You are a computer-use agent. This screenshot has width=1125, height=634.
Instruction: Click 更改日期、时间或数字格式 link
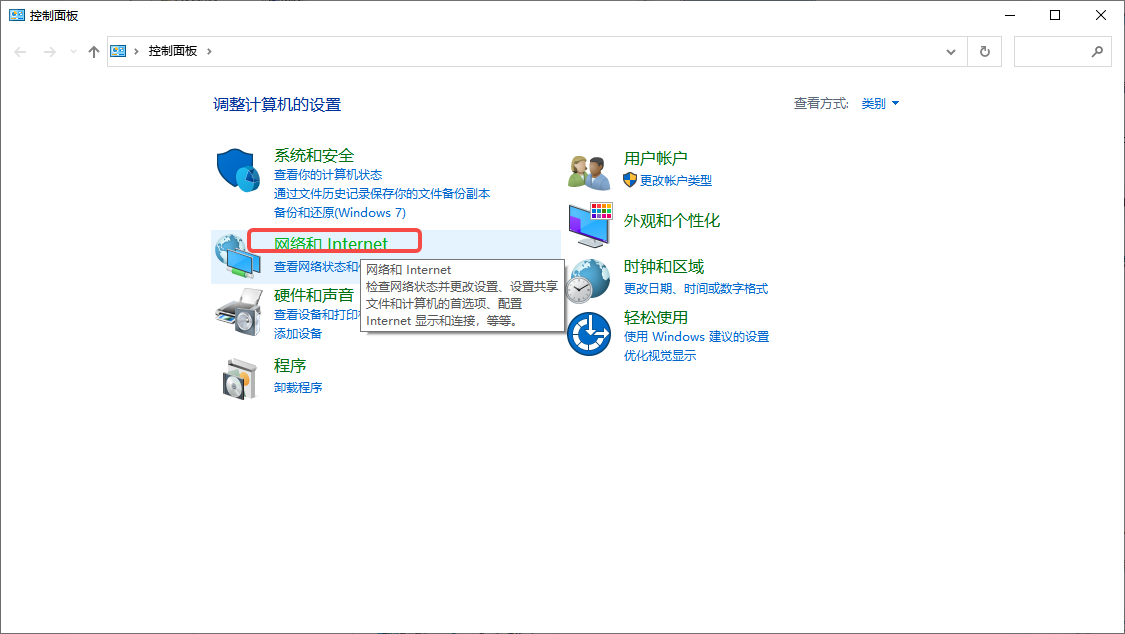coord(696,288)
